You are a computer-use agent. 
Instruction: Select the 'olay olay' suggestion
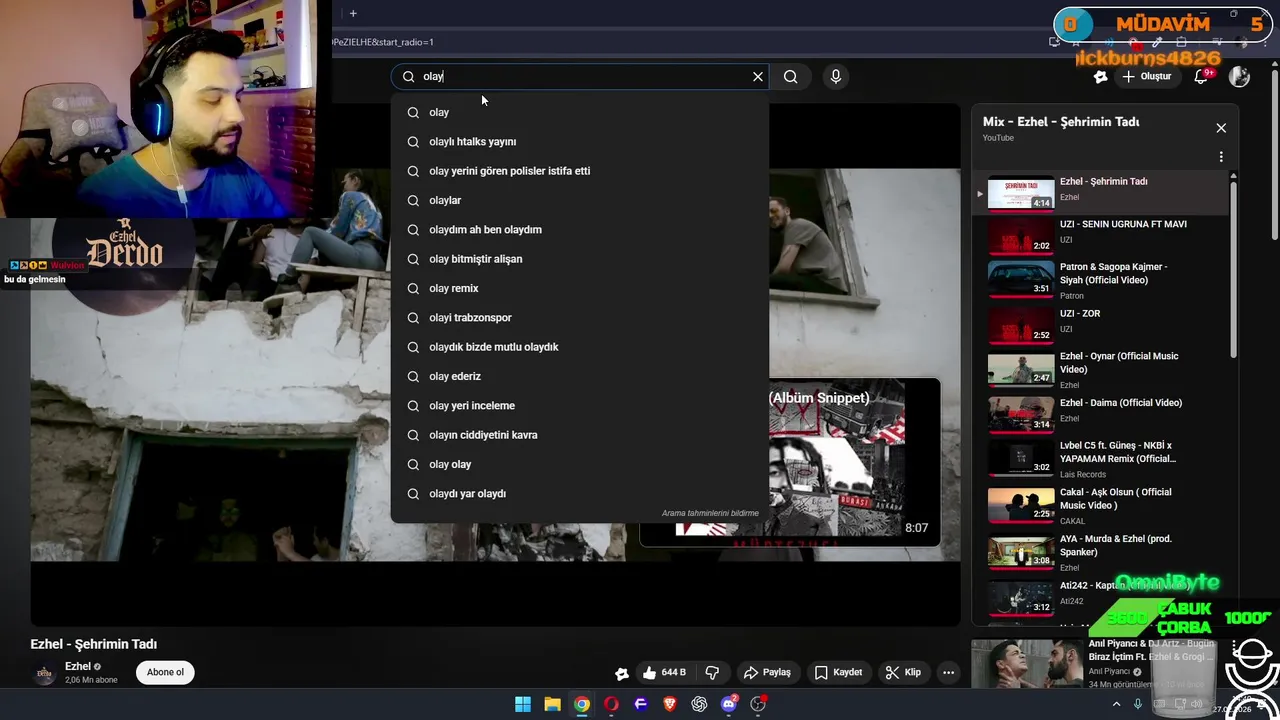(580, 464)
